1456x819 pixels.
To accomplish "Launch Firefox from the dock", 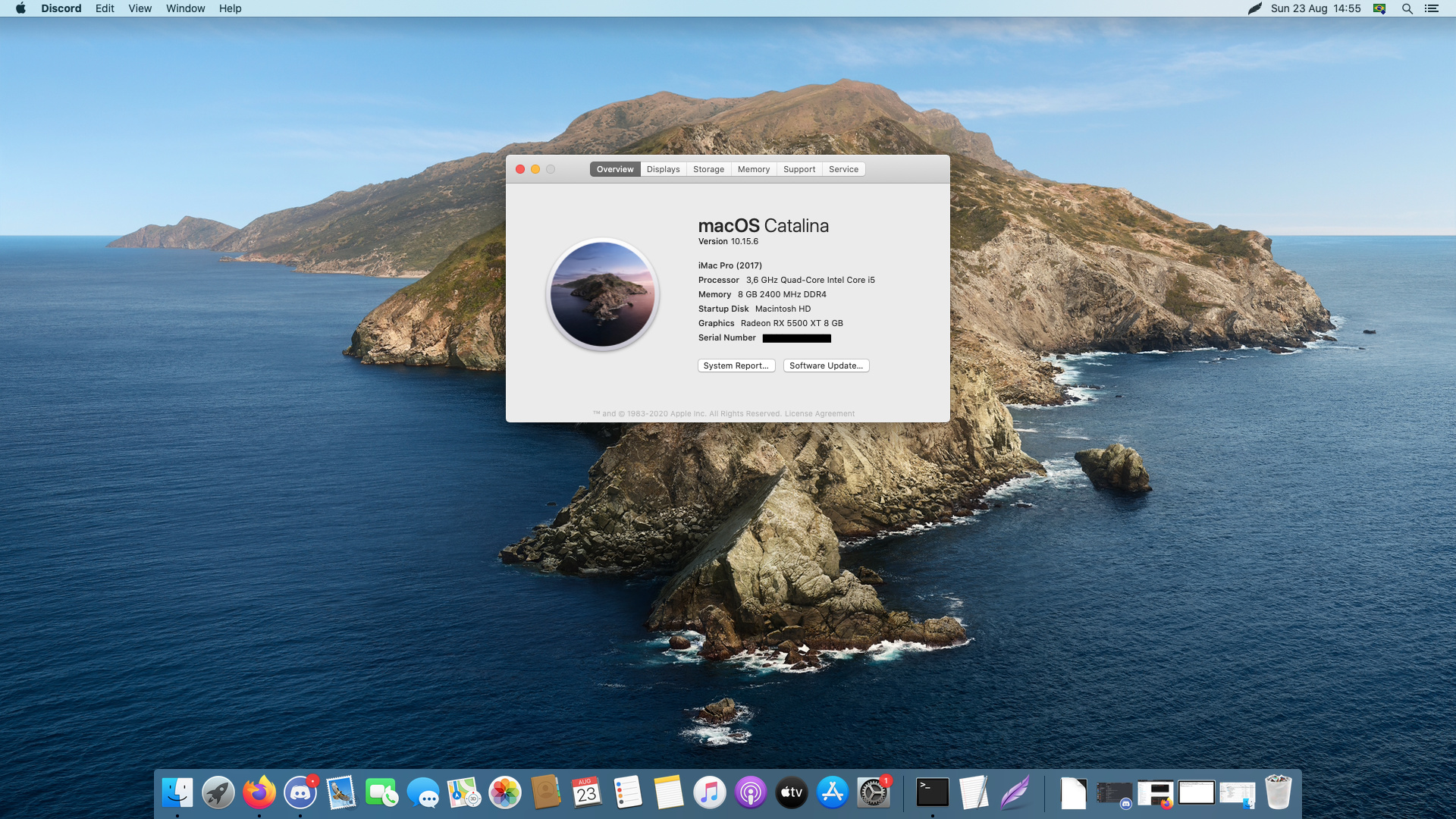I will click(x=259, y=793).
